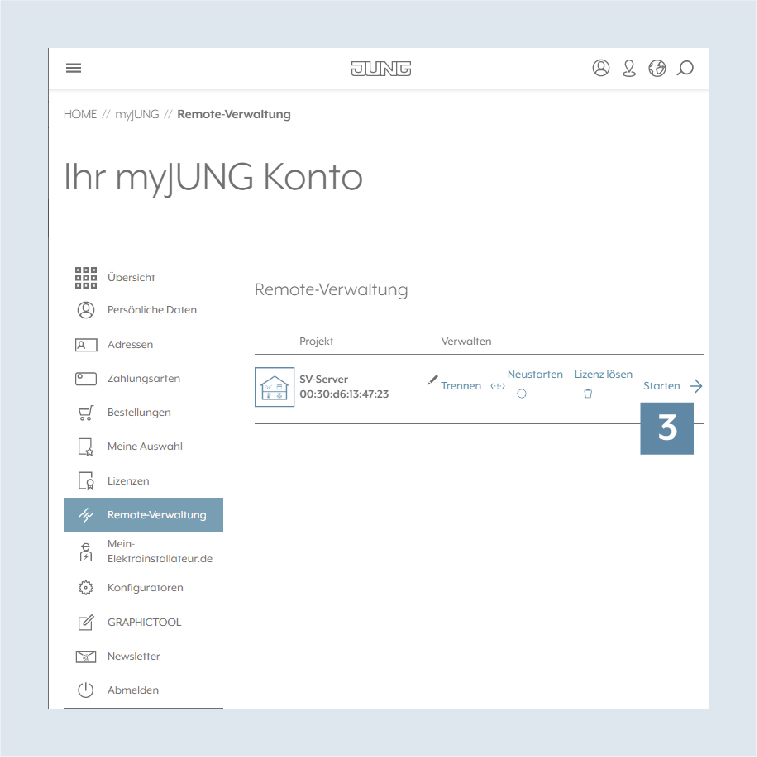Open Lizenzen menu item
Viewport: 757px width, 757px height.
point(128,481)
